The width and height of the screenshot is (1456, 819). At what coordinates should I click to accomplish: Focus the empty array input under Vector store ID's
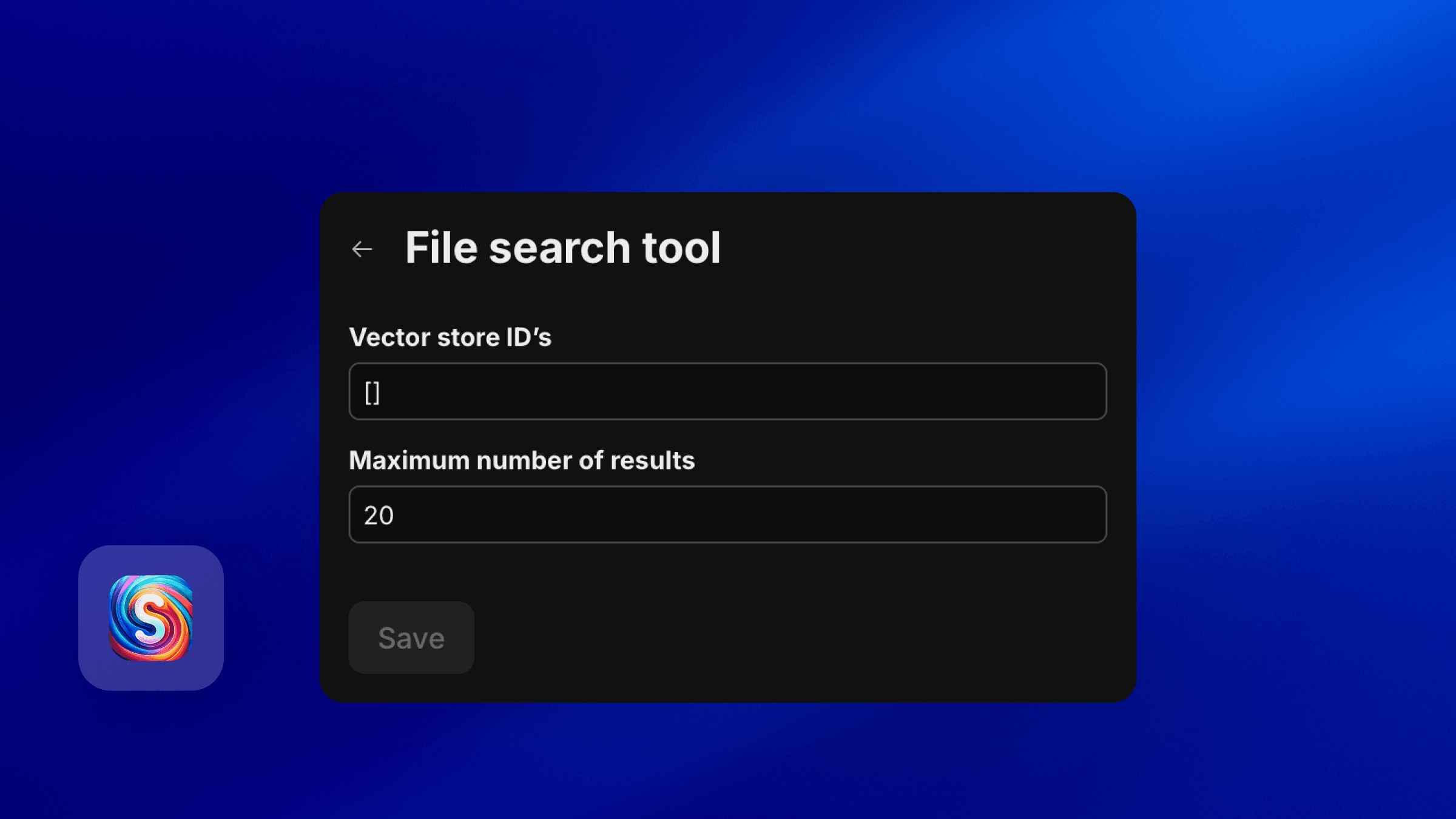[727, 391]
